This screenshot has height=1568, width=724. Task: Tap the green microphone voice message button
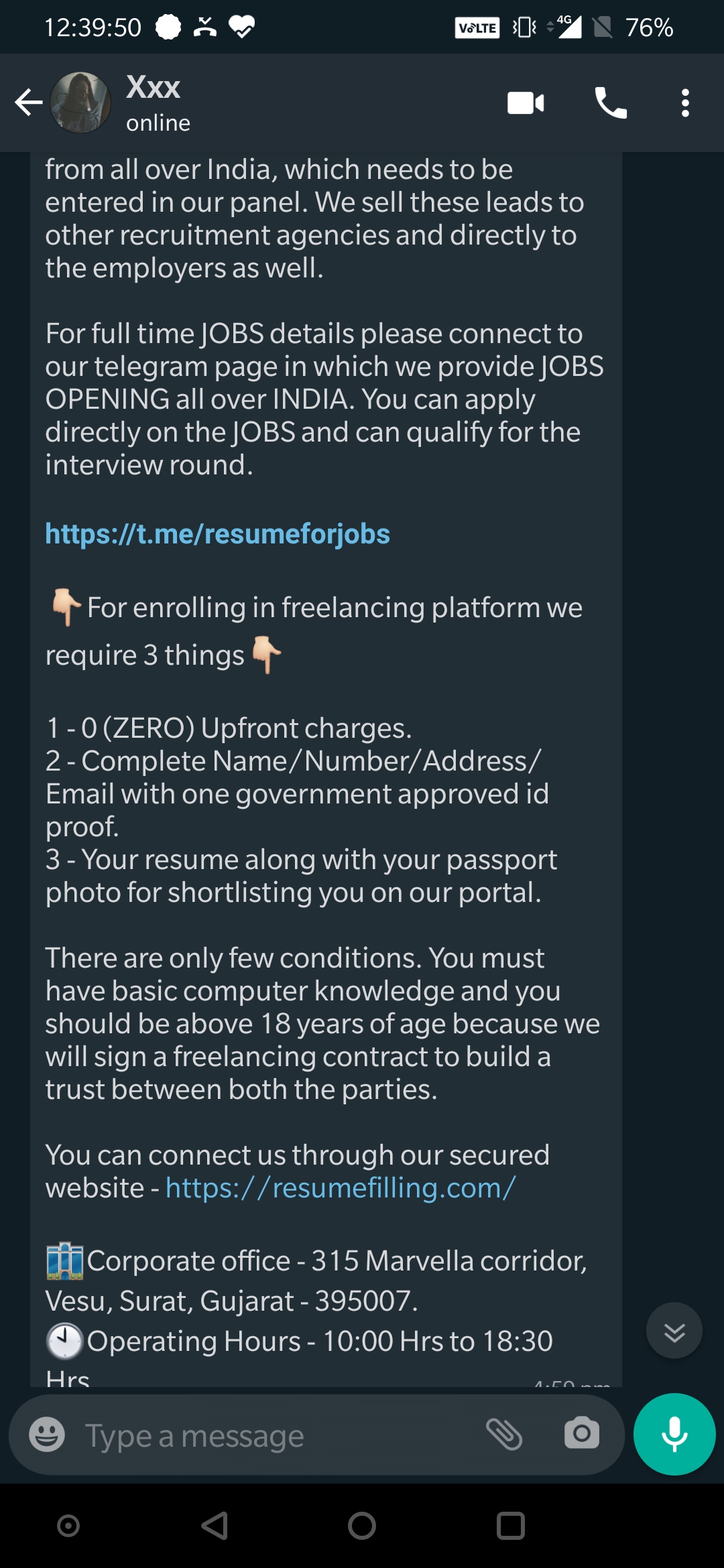[674, 1434]
